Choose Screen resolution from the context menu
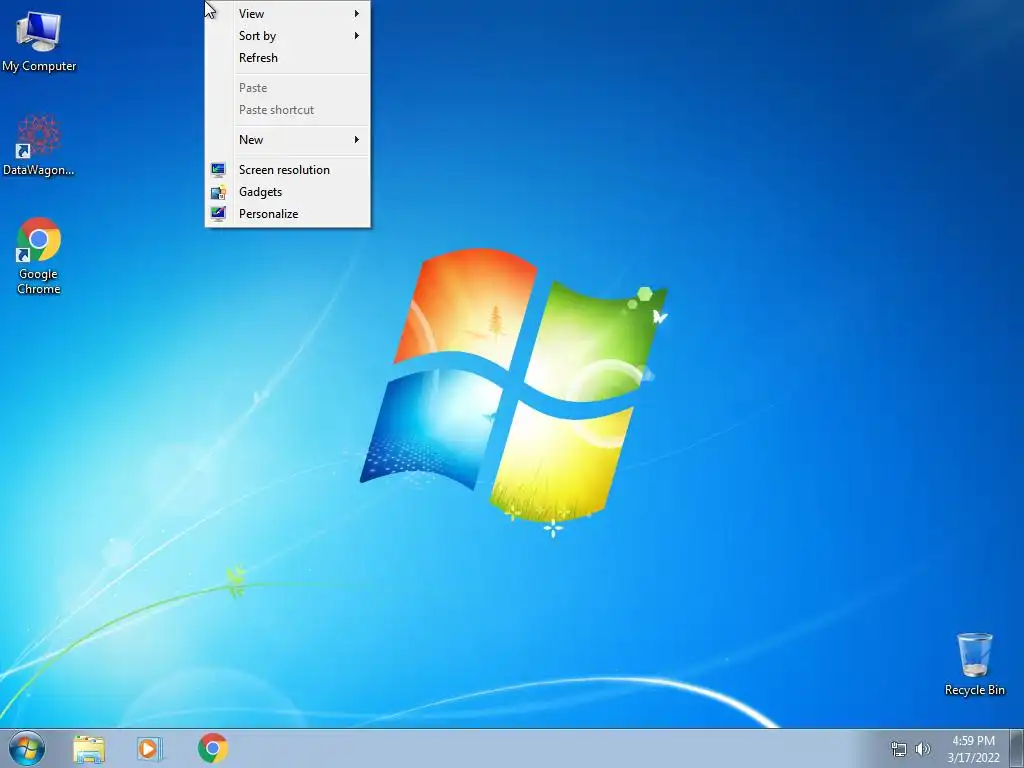Image resolution: width=1024 pixels, height=768 pixels. point(288,170)
